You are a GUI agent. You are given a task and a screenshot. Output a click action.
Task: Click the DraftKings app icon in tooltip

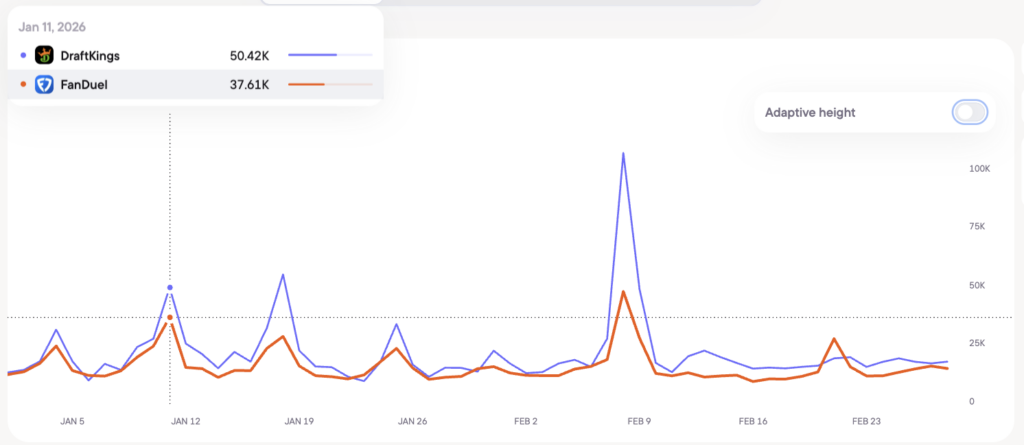(44, 55)
